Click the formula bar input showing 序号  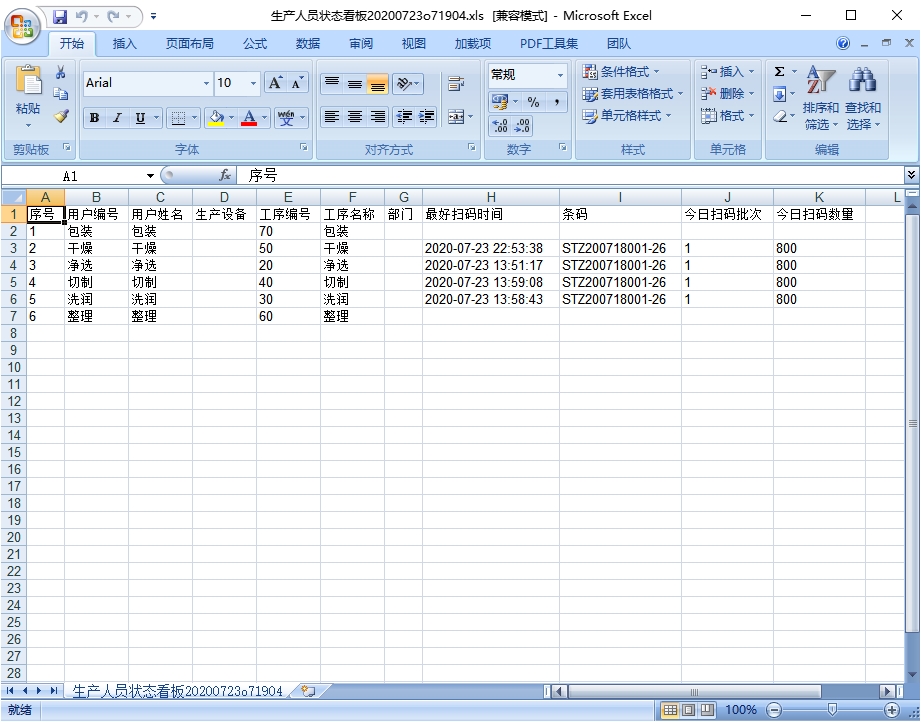pos(570,175)
